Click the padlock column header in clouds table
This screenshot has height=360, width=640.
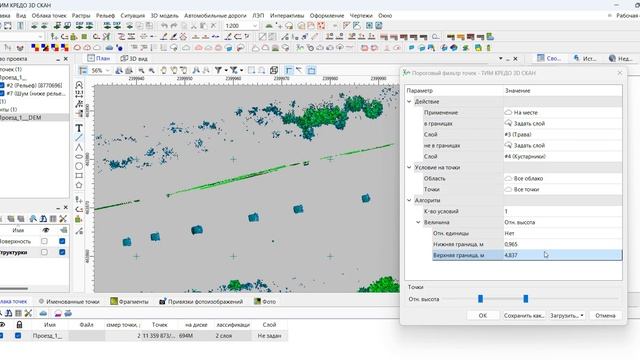pyautogui.click(x=19, y=324)
